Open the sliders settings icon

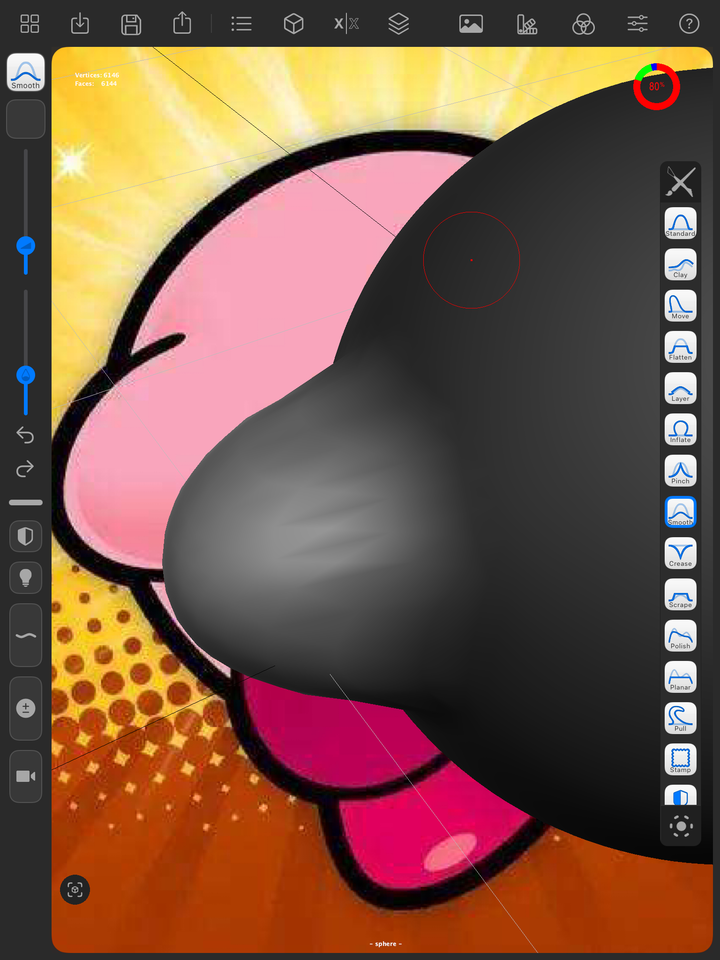click(637, 24)
